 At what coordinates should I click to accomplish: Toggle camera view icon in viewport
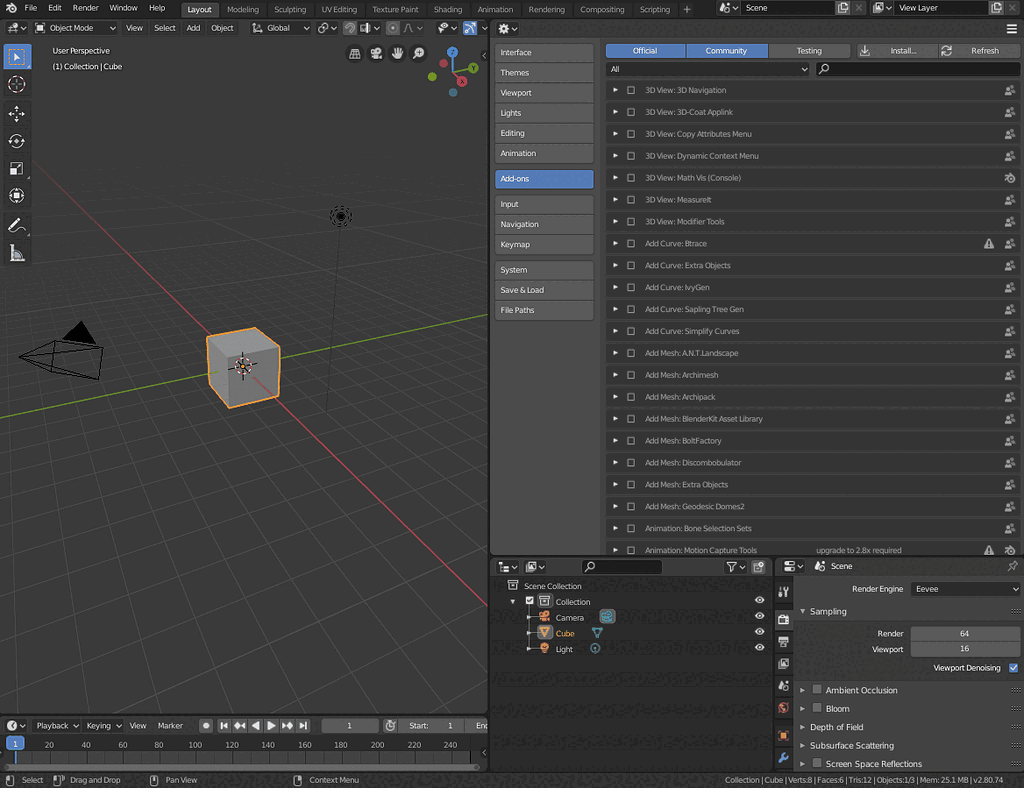coord(376,54)
